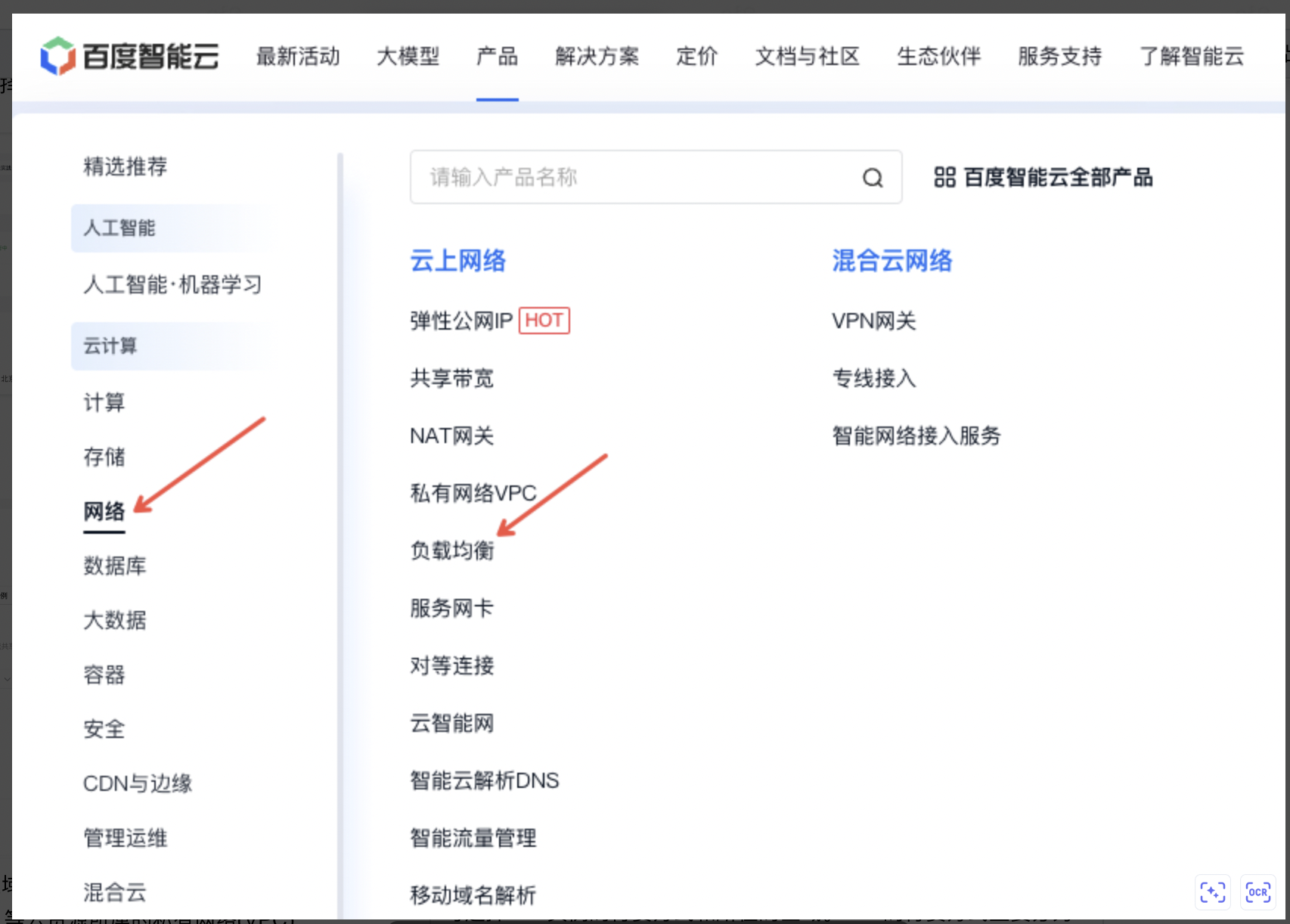This screenshot has width=1290, height=924.
Task: Click the search magnifier icon
Action: [873, 178]
